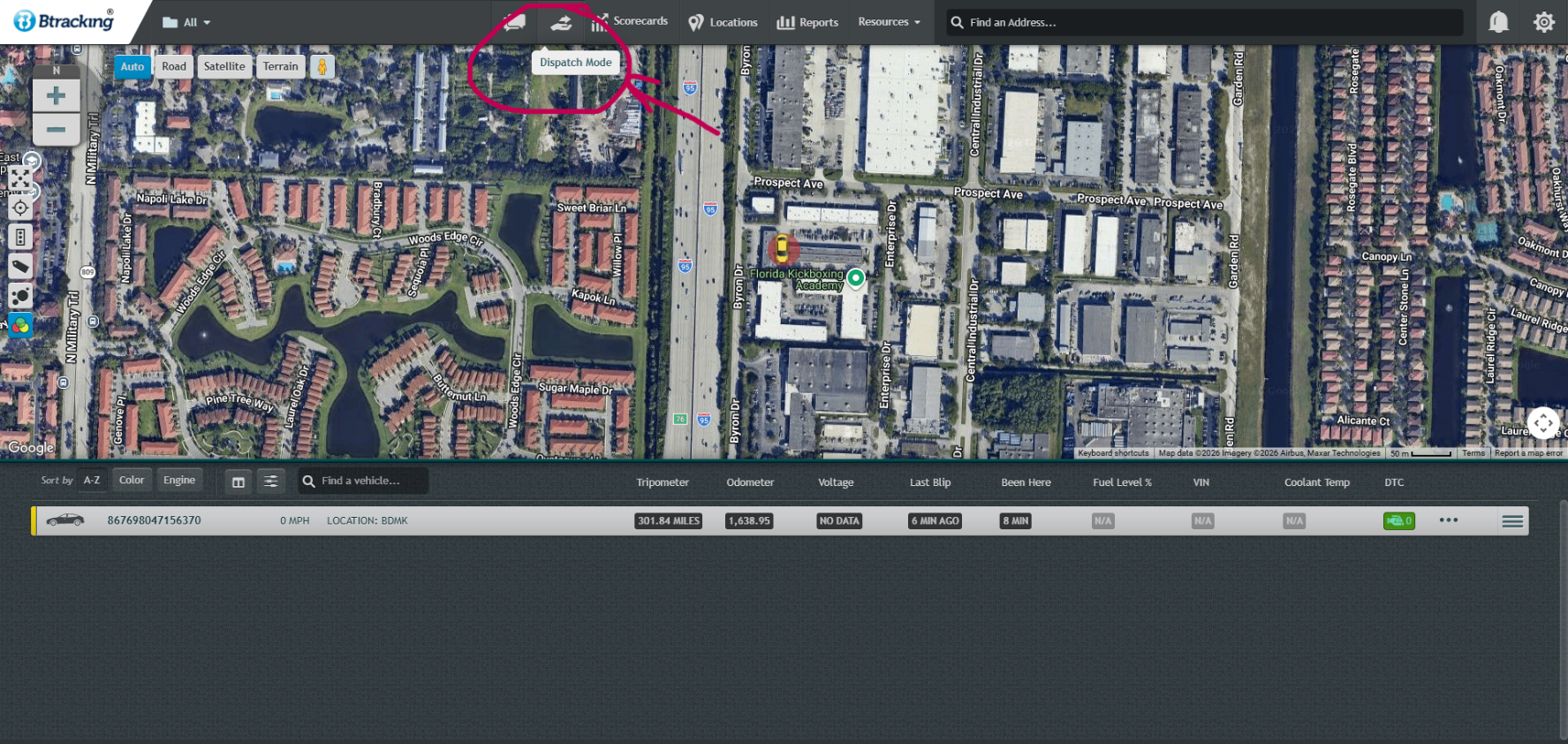Open the settings gear in top bar

click(1544, 22)
